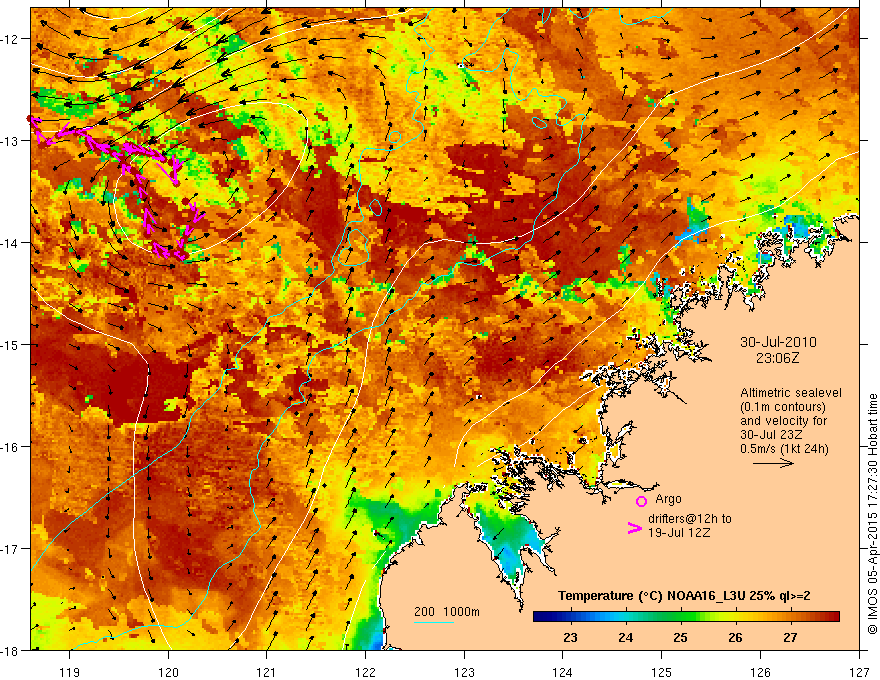Click the latitude -13 axis label
Screen dimensions: 880x680
point(11,141)
